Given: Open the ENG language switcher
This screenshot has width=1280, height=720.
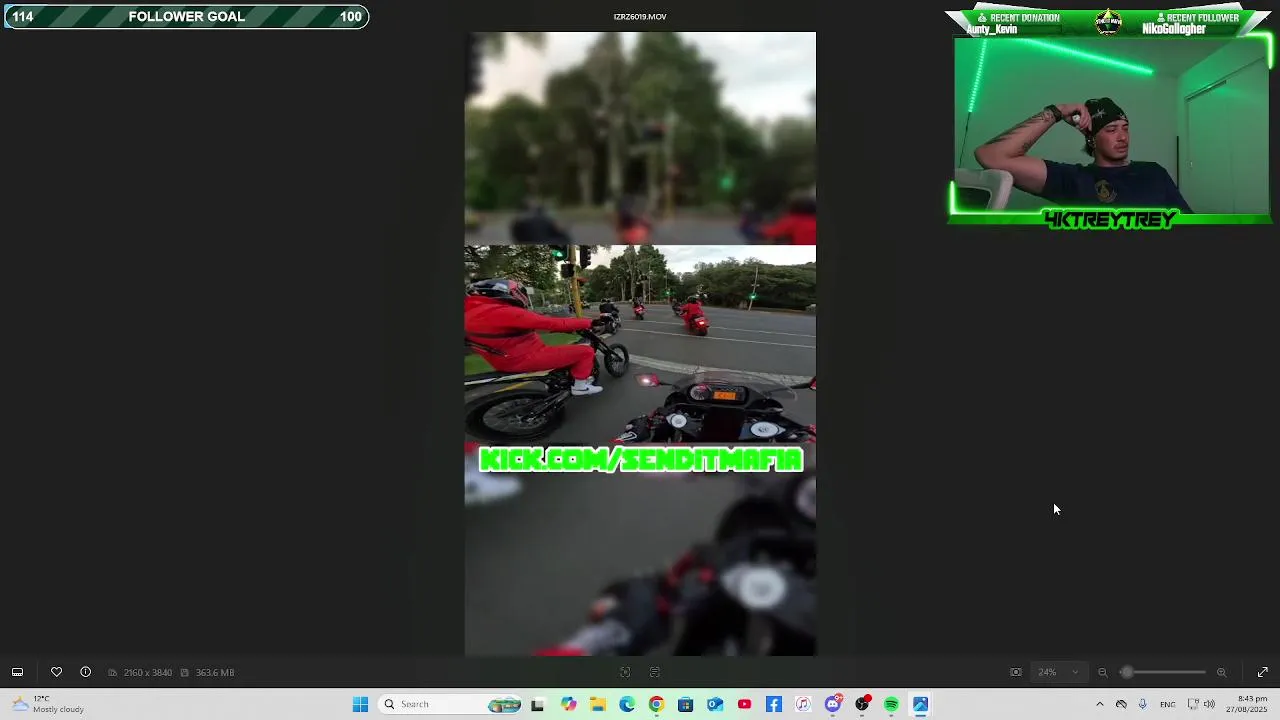Looking at the screenshot, I should [1167, 704].
